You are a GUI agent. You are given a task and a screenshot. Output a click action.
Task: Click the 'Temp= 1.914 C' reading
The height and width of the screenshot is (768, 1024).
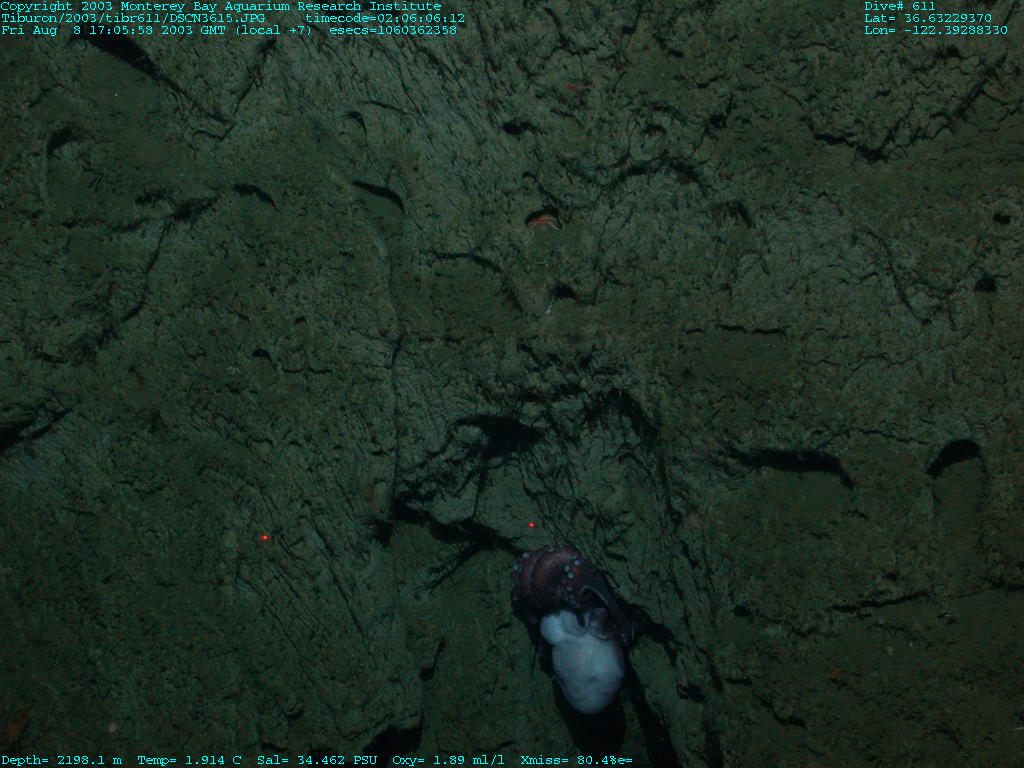click(x=189, y=760)
